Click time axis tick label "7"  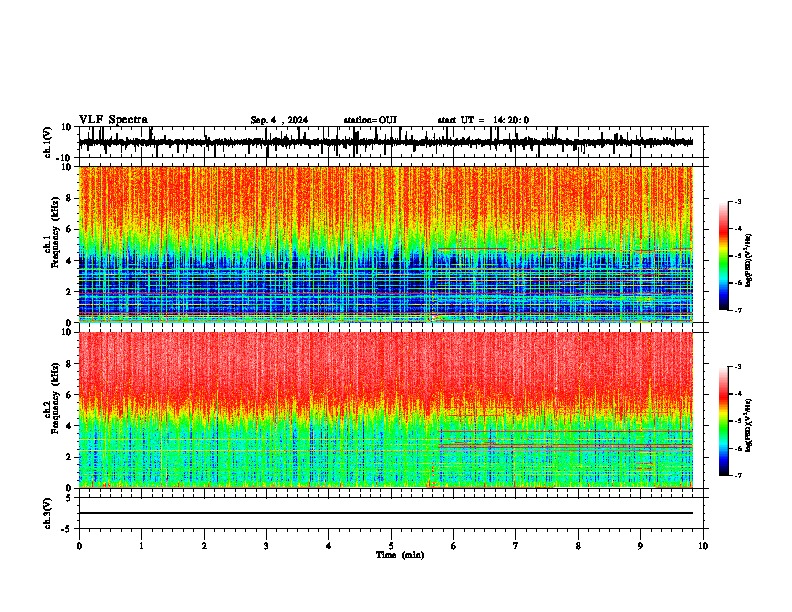(x=516, y=546)
